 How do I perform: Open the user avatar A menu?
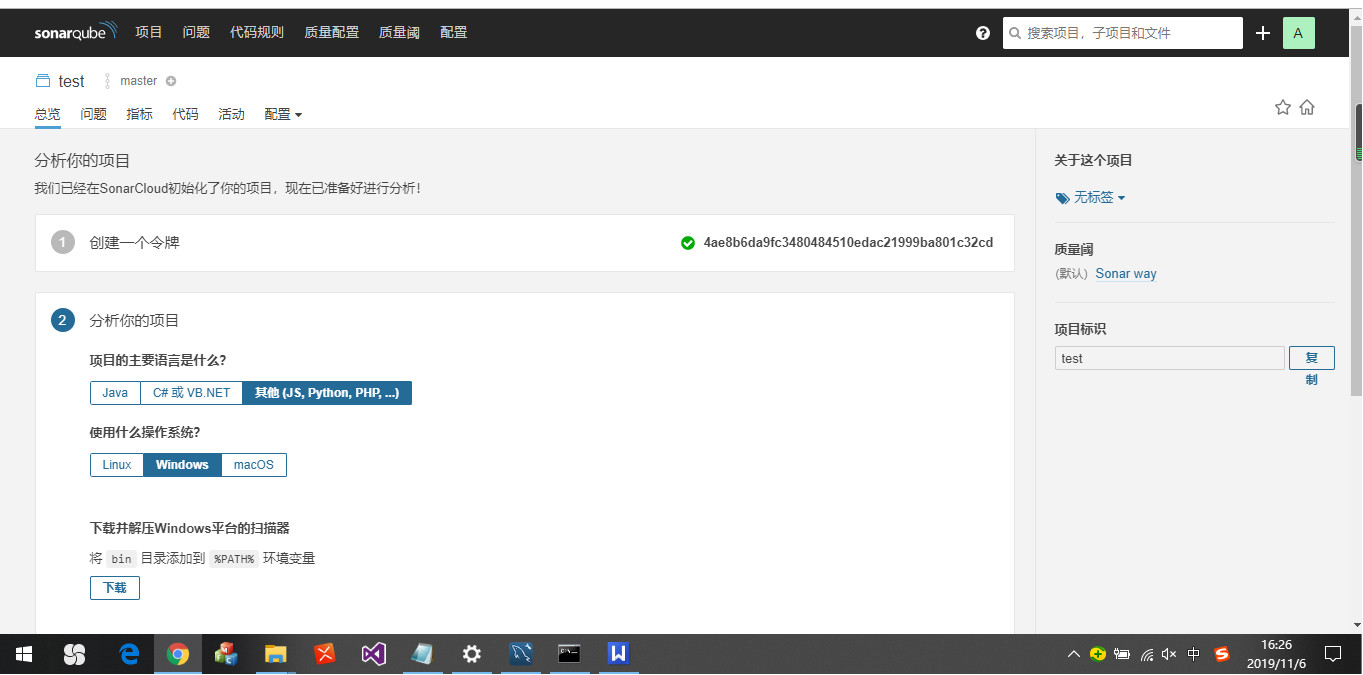click(x=1299, y=33)
